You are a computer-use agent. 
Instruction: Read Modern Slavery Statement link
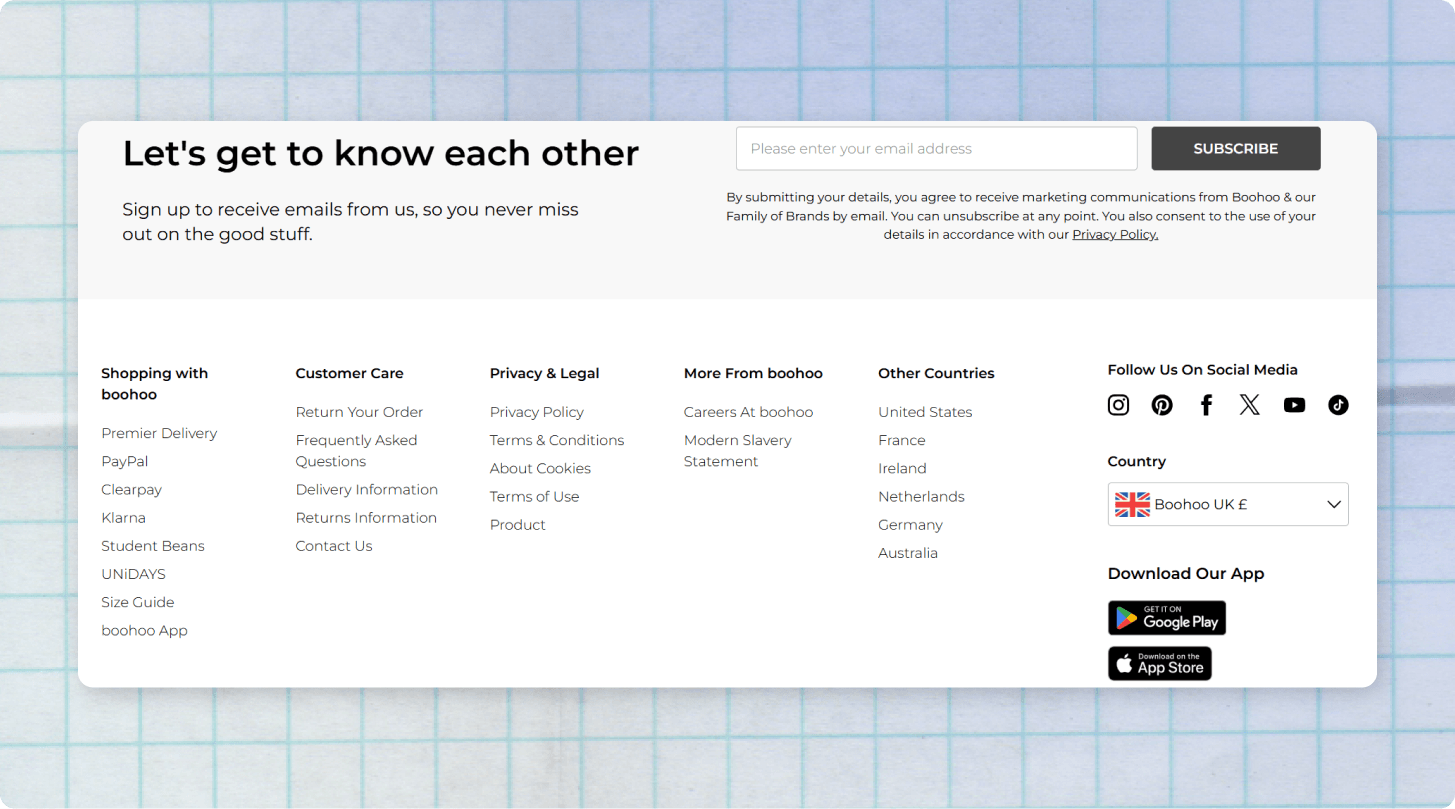click(738, 450)
